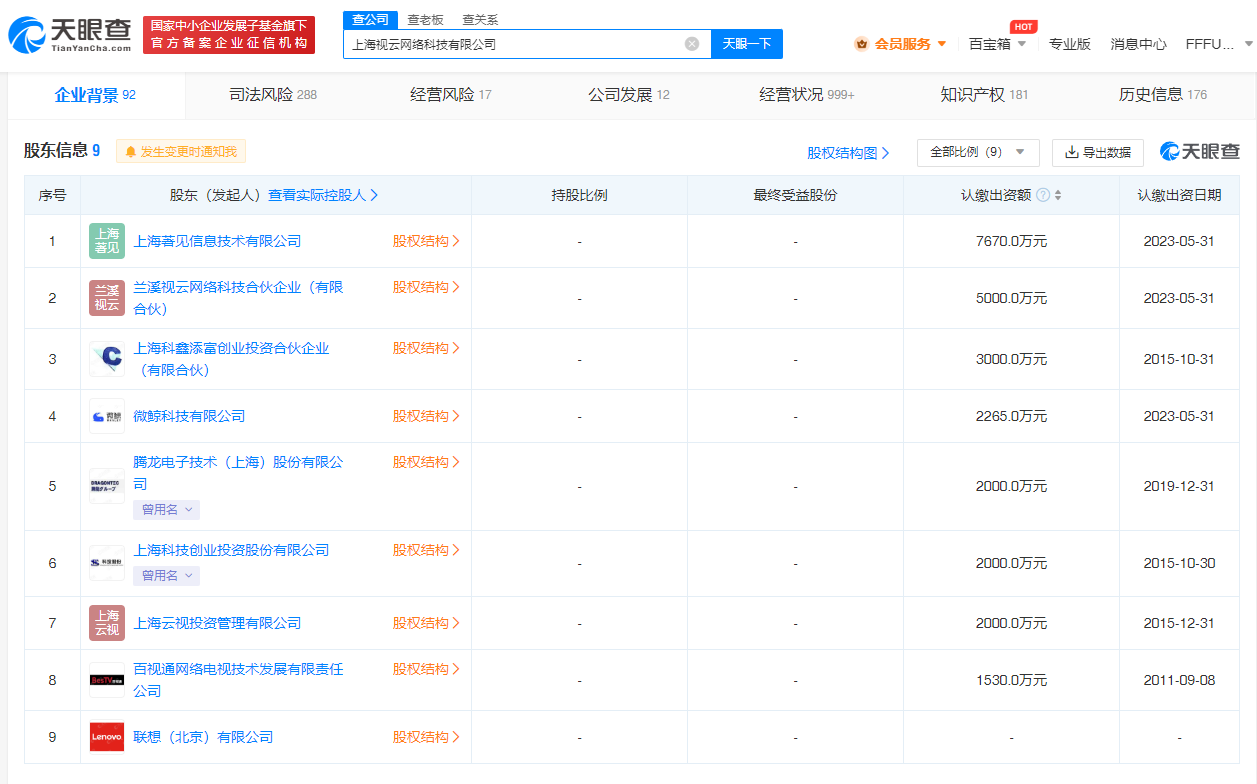The image size is (1257, 784).
Task: Click the 专业版 link in header
Action: coord(1069,44)
